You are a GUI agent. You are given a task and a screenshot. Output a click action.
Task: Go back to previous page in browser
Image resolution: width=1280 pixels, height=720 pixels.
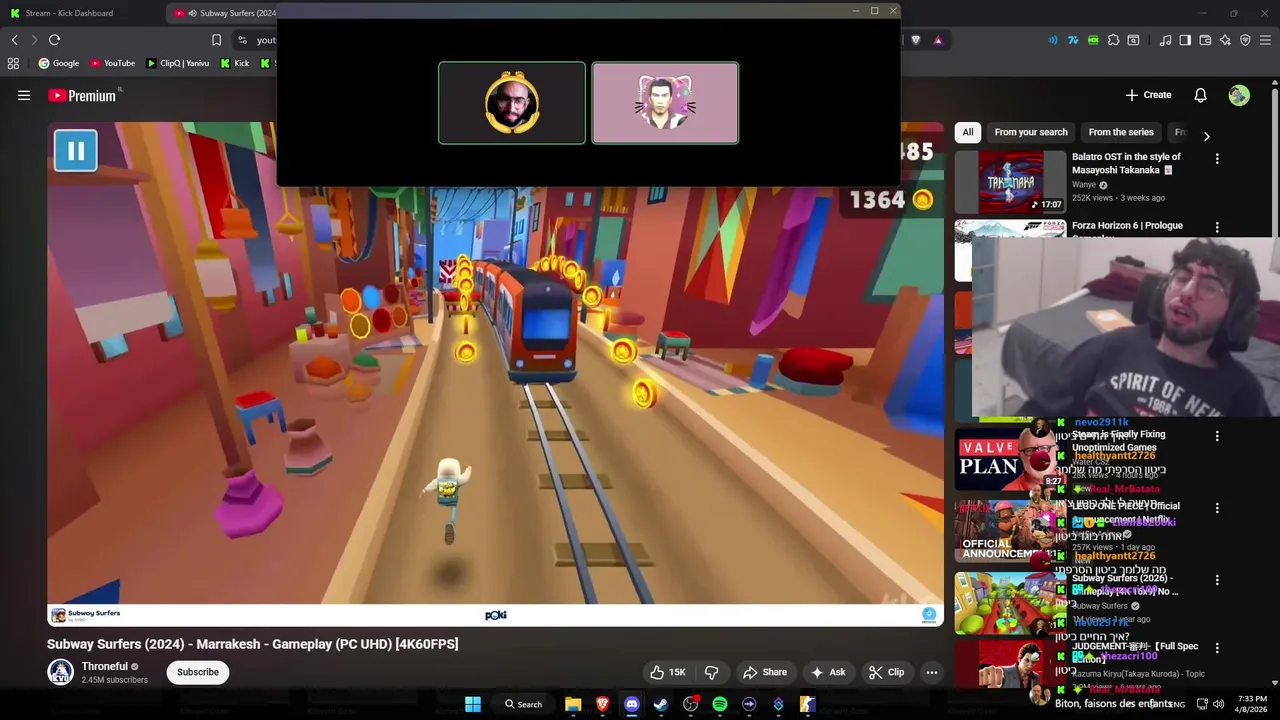tap(15, 40)
